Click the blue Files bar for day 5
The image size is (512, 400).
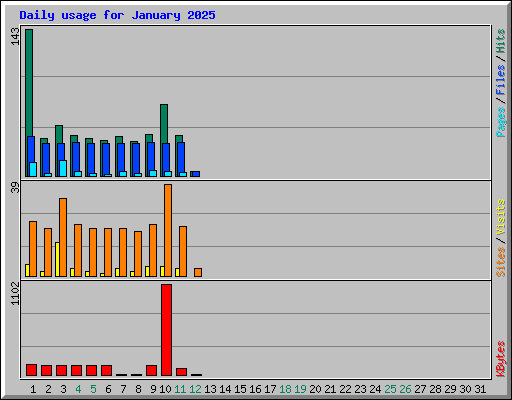point(91,160)
